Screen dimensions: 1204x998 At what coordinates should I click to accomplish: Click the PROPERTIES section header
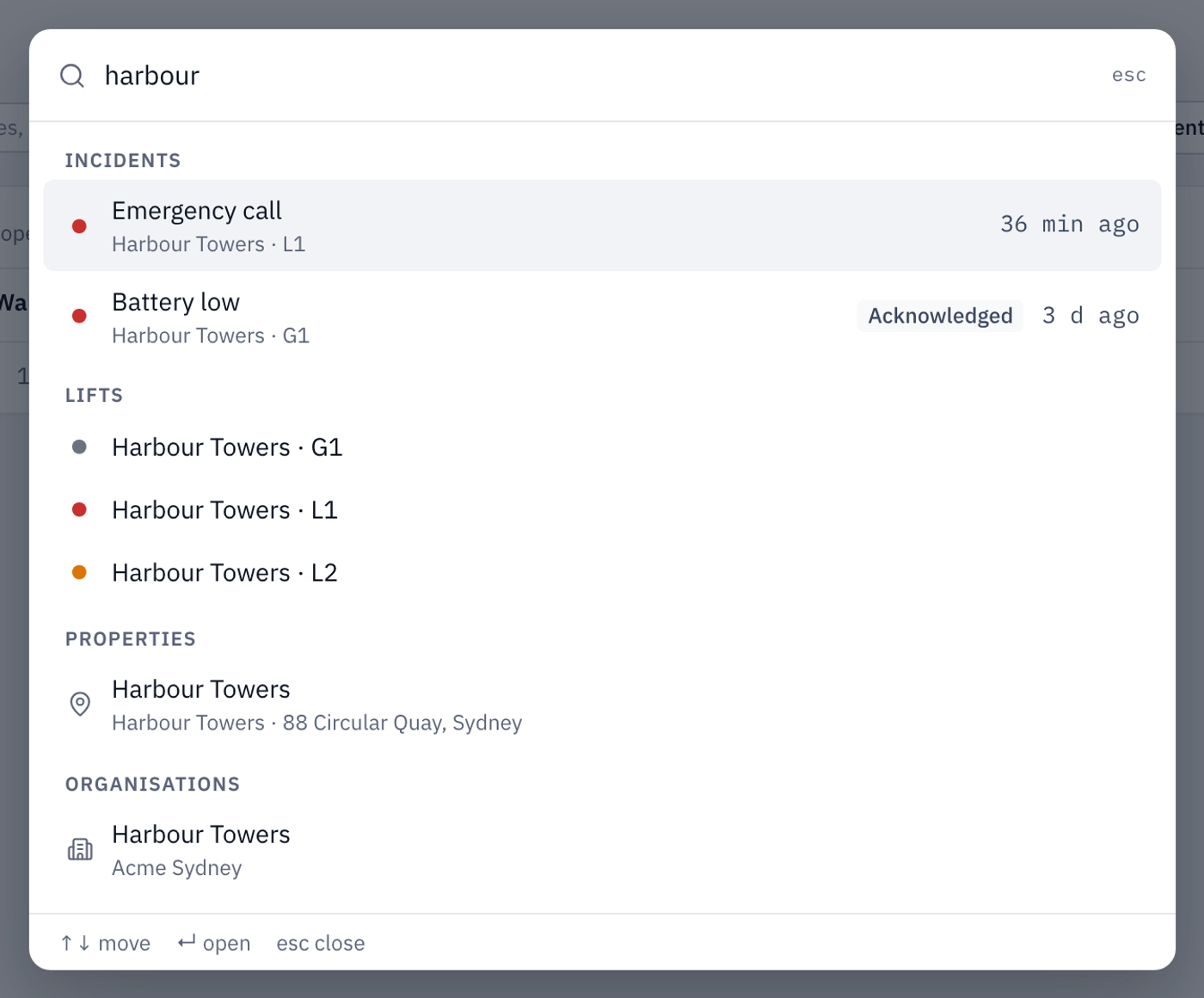[x=131, y=639]
